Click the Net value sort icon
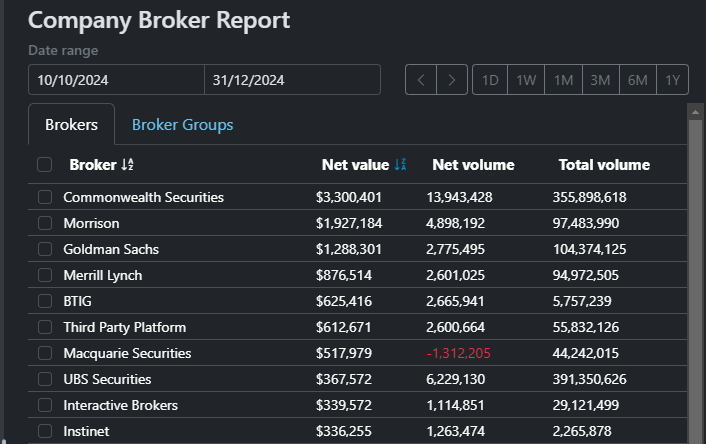 [401, 165]
